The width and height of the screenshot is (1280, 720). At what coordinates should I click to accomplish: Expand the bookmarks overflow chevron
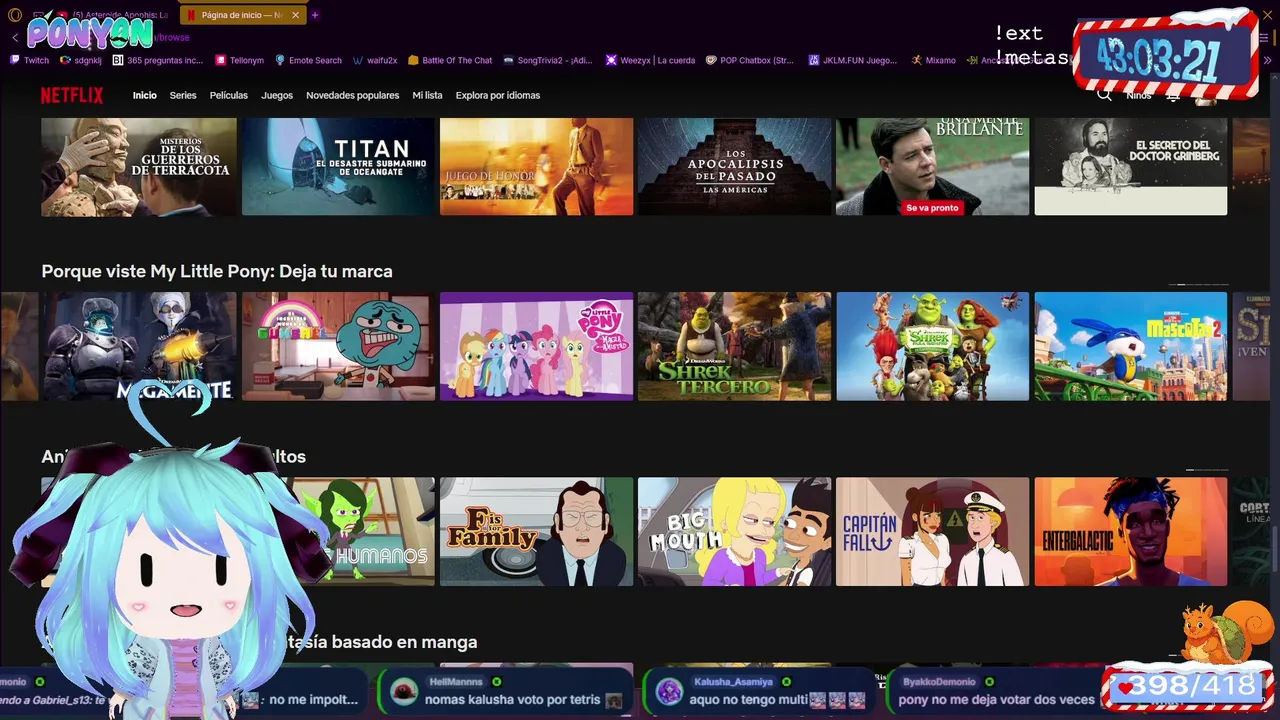[x=1268, y=60]
